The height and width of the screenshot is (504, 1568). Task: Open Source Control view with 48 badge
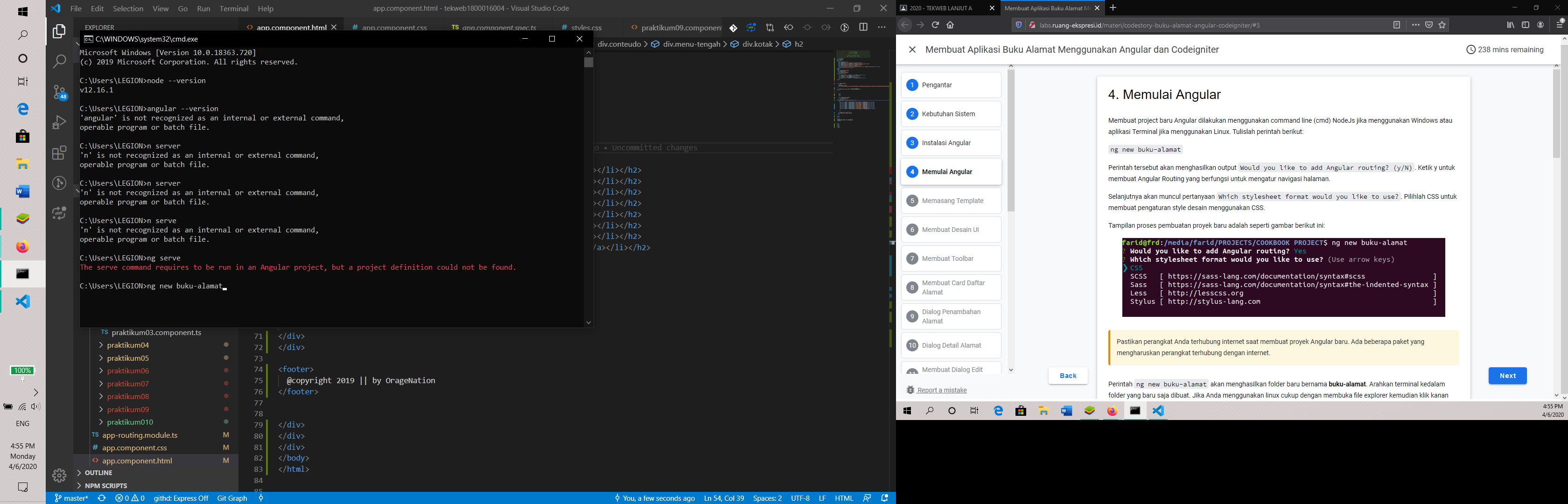point(59,92)
